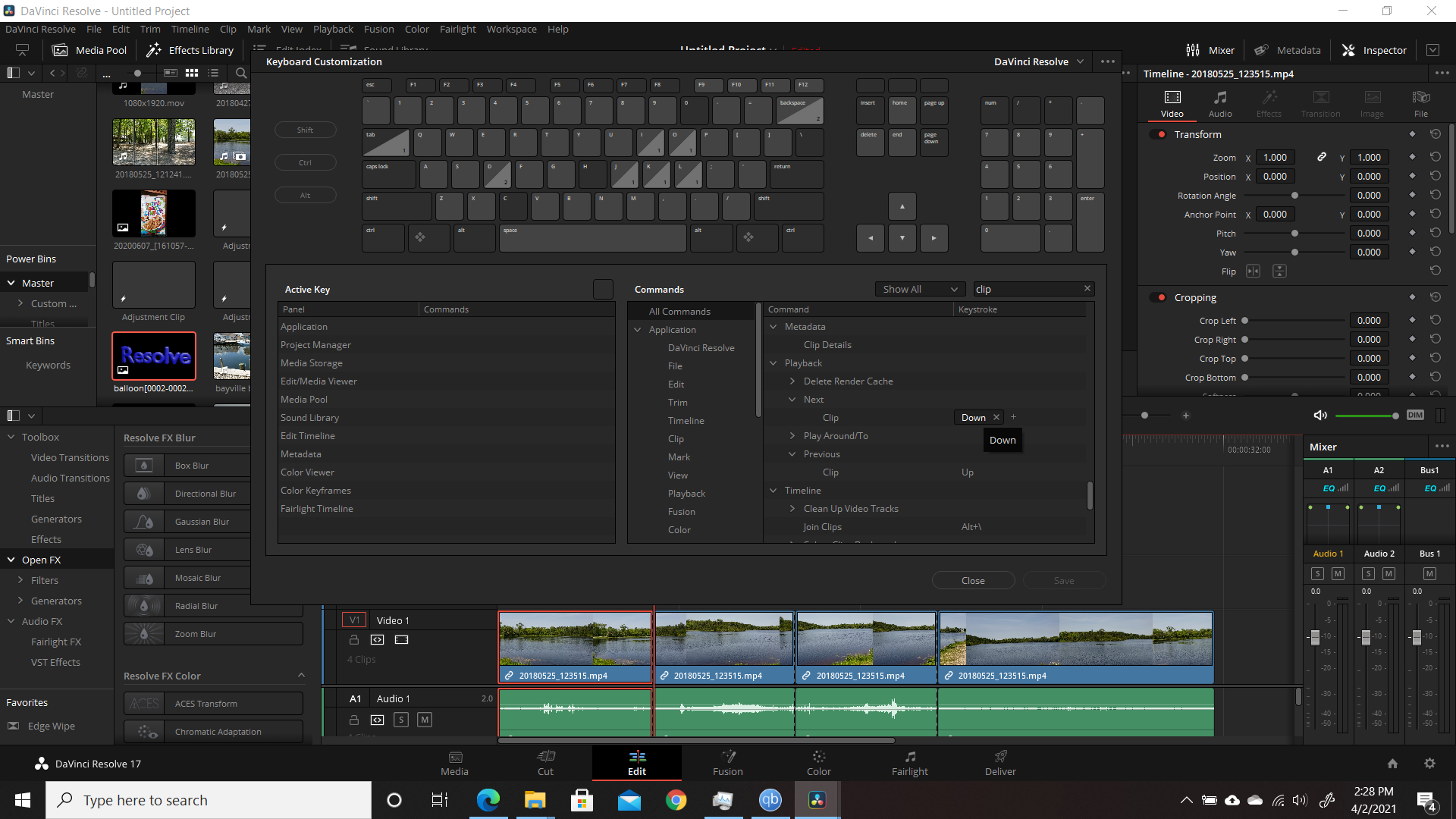The height and width of the screenshot is (819, 1456).
Task: Open the DaVinci Resolve preset dropdown
Action: (1039, 62)
